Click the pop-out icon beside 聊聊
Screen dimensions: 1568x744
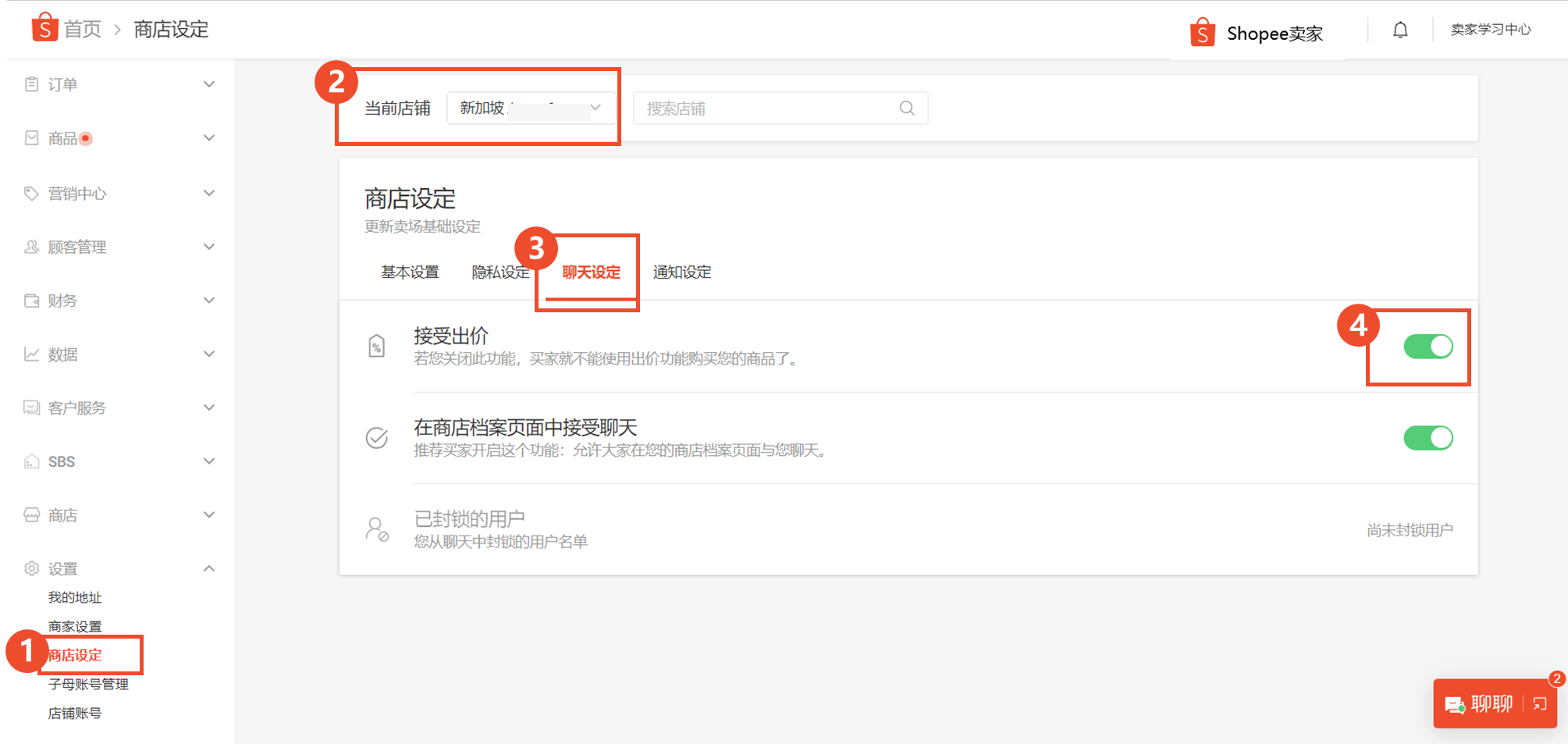point(1540,704)
